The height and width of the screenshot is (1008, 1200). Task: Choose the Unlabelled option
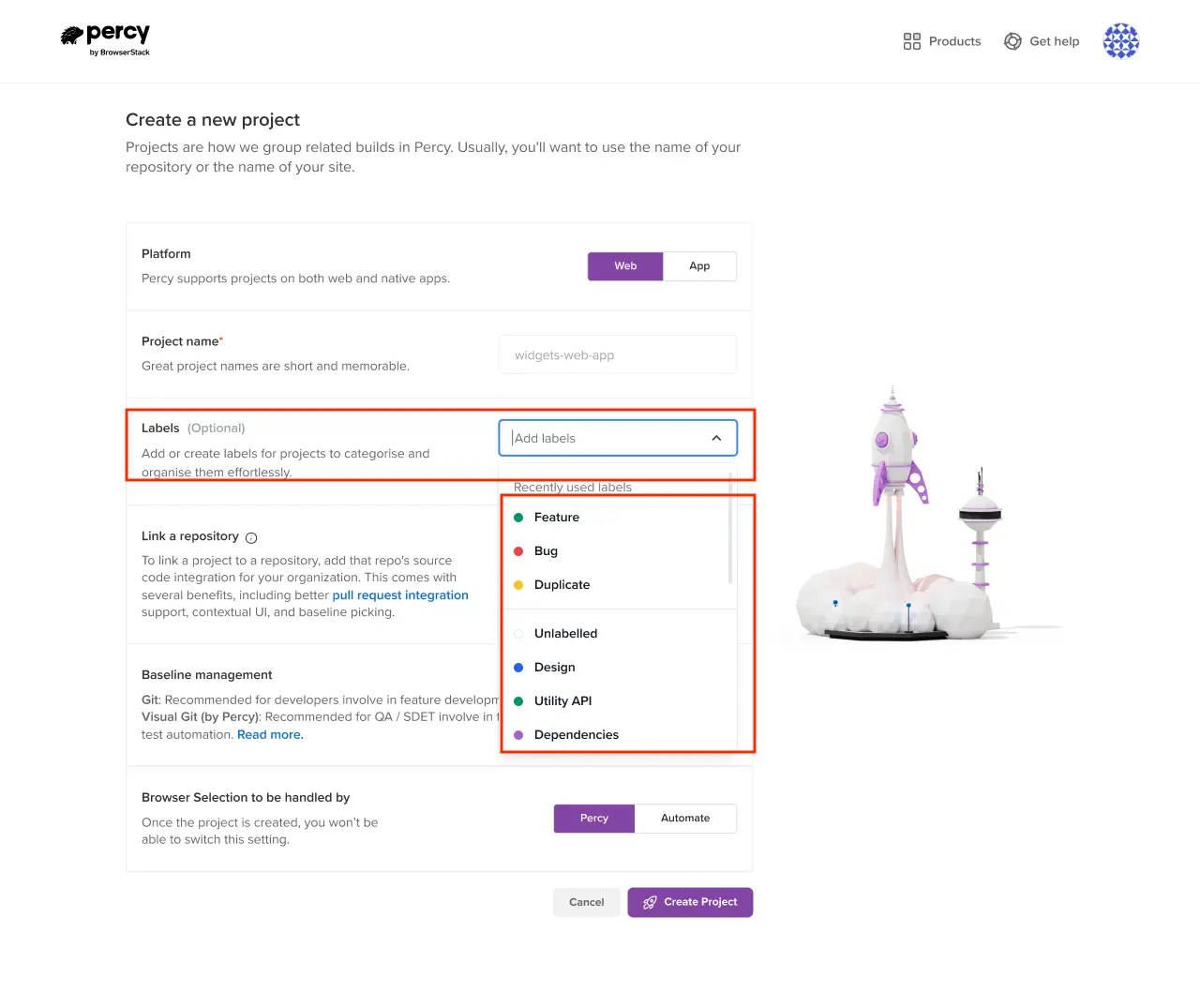click(x=565, y=634)
